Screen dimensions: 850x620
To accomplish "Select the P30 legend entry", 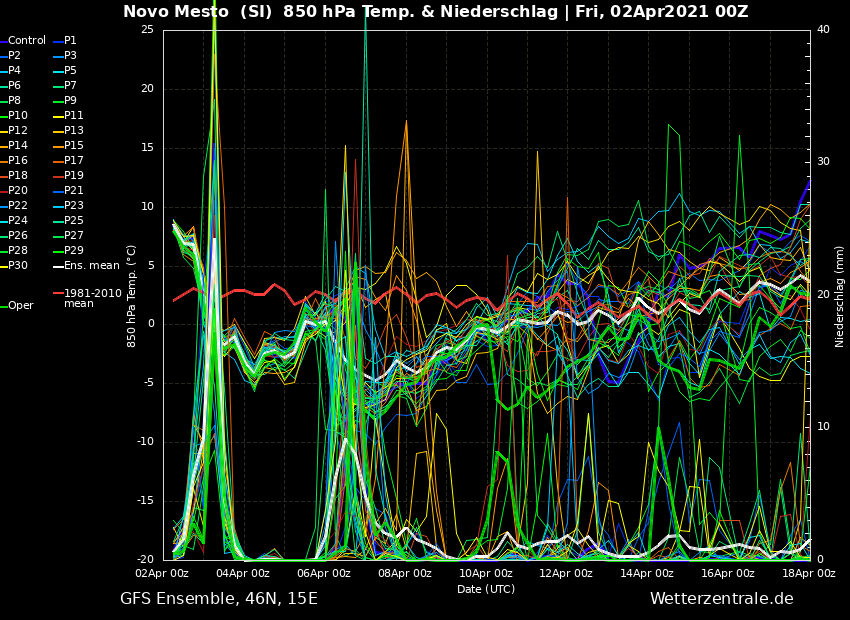I will pos(18,266).
